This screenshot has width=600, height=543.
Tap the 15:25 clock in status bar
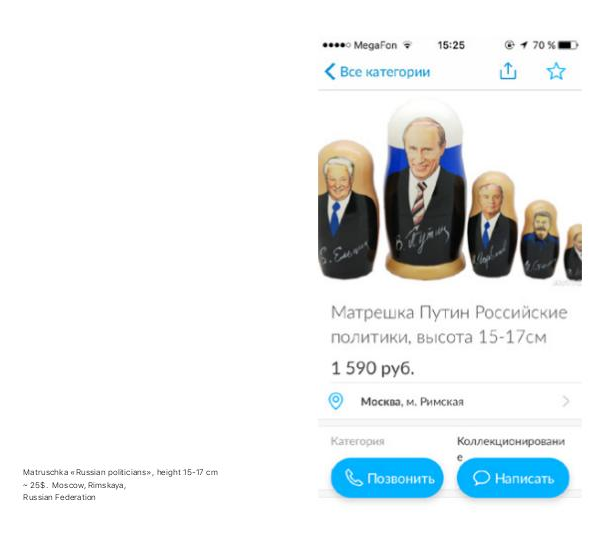(451, 45)
